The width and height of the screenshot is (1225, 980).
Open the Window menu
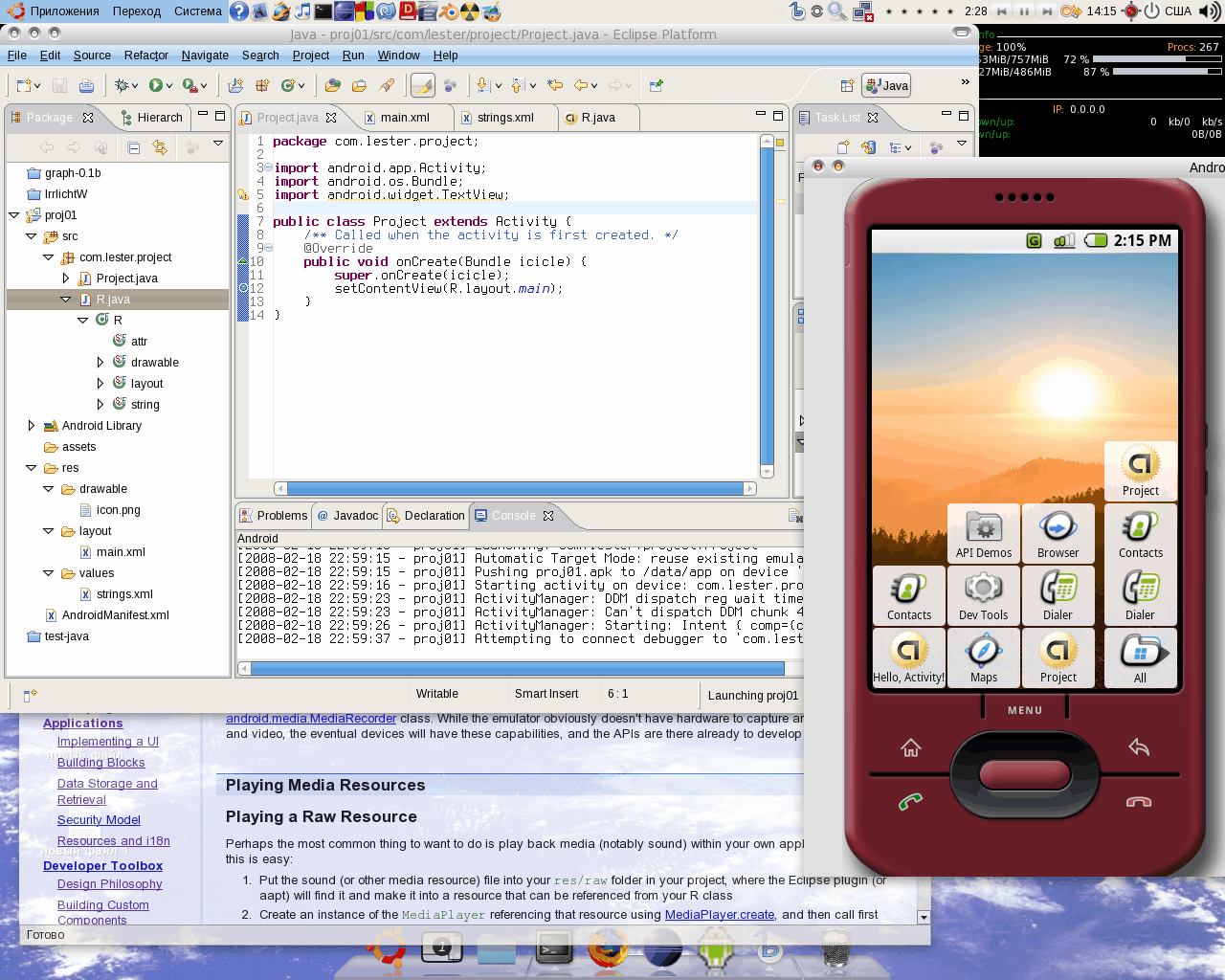click(x=398, y=56)
